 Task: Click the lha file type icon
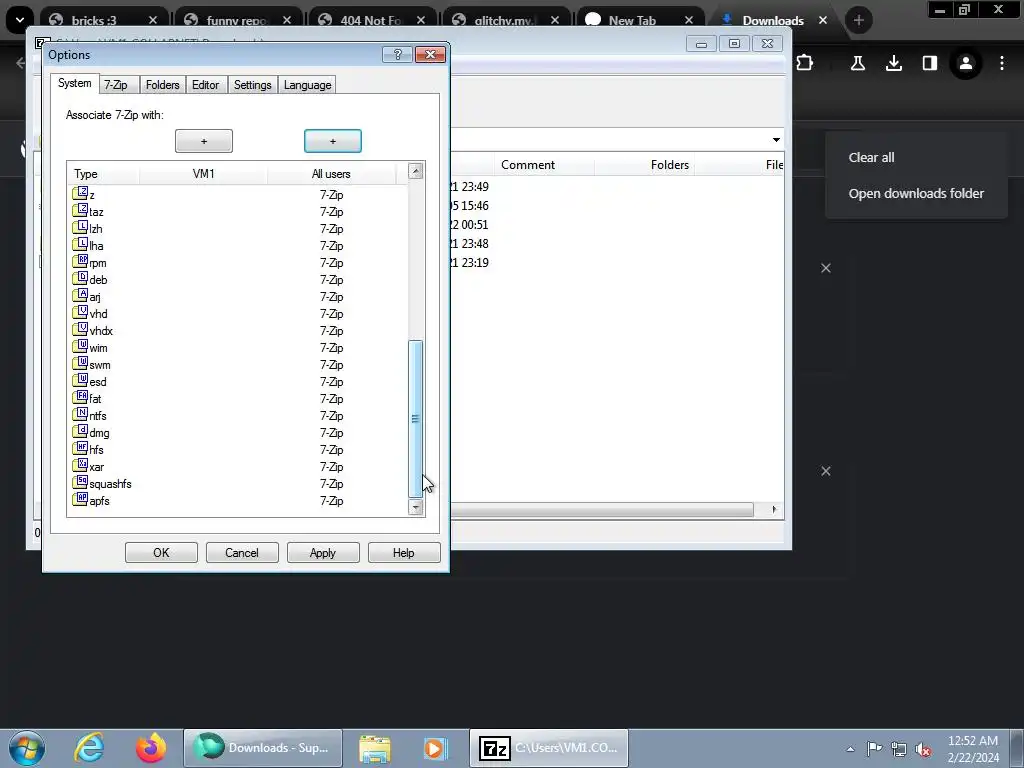(80, 245)
